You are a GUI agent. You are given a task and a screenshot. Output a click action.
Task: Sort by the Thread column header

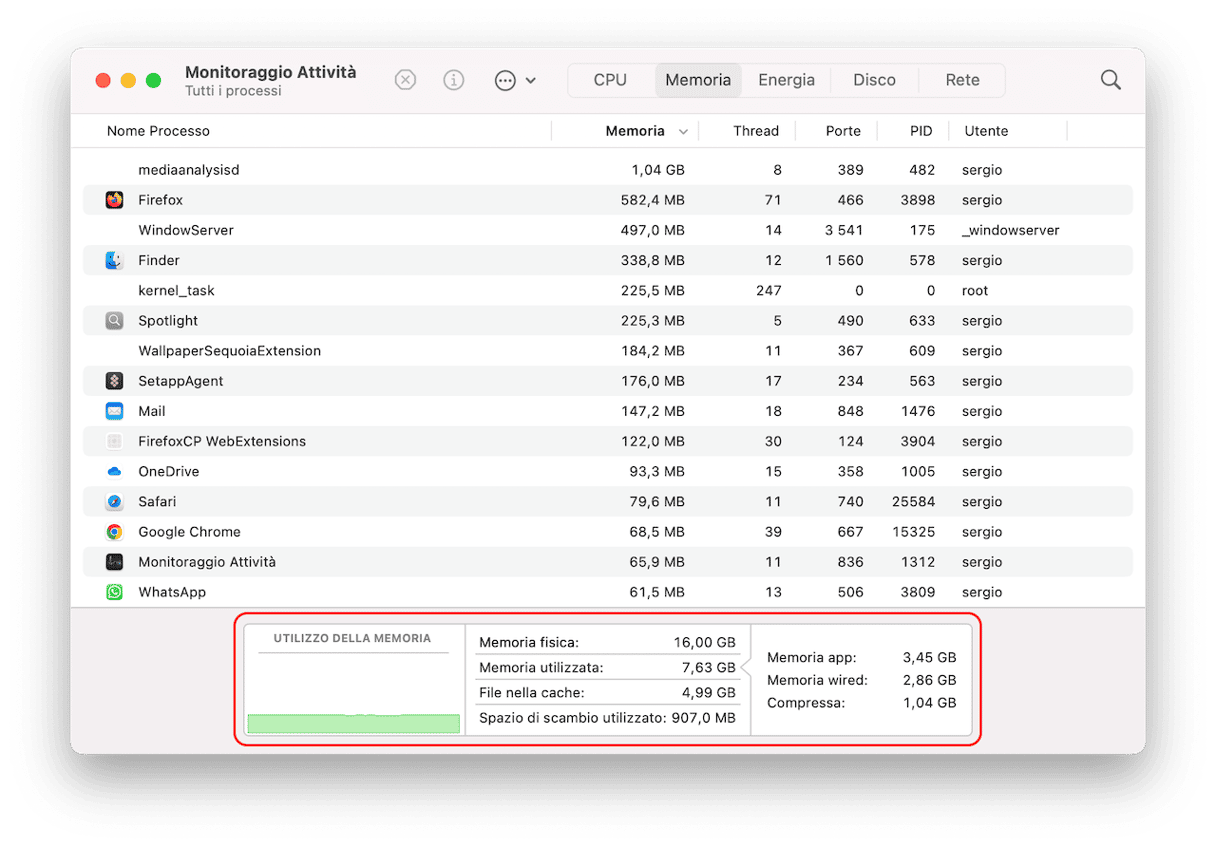tap(756, 131)
